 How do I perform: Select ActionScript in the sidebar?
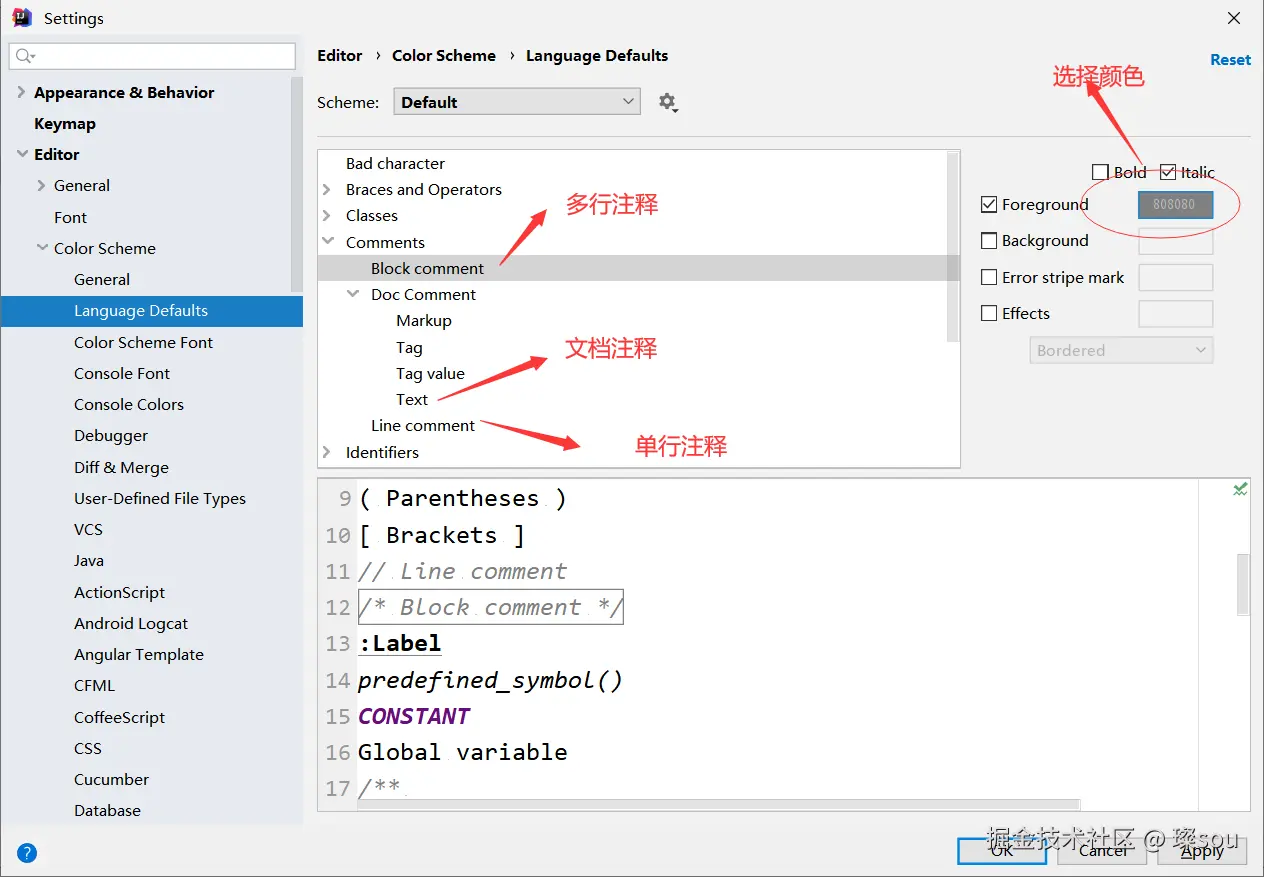point(120,592)
